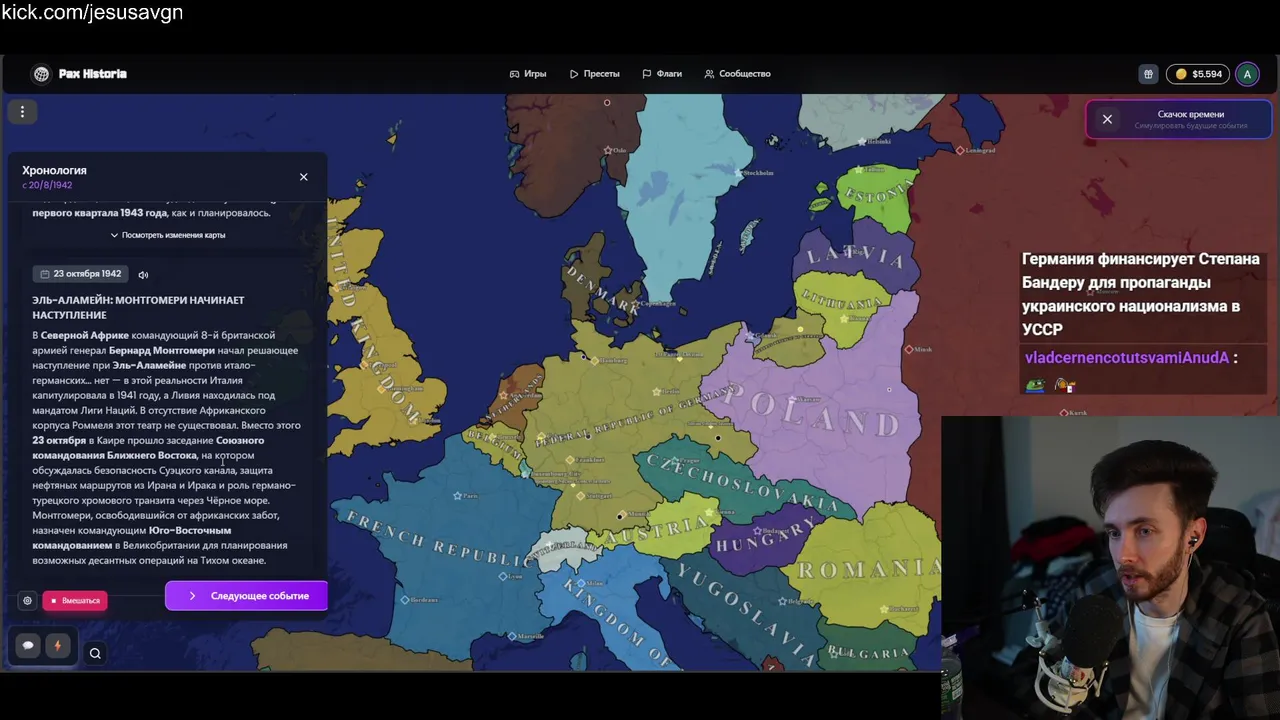The image size is (1280, 720).
Task: Open the three-dot menu above the chronology panel
Action: (x=22, y=112)
